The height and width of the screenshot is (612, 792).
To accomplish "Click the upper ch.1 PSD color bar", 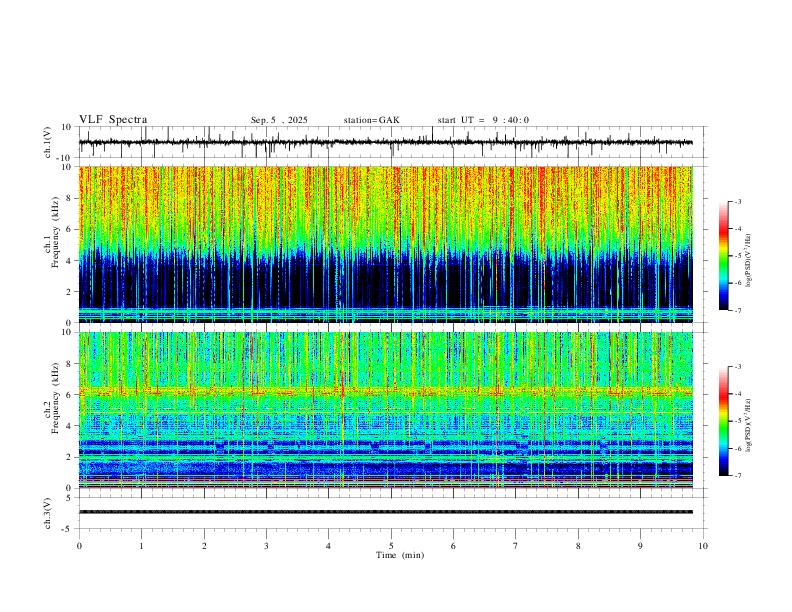I will pos(723,256).
